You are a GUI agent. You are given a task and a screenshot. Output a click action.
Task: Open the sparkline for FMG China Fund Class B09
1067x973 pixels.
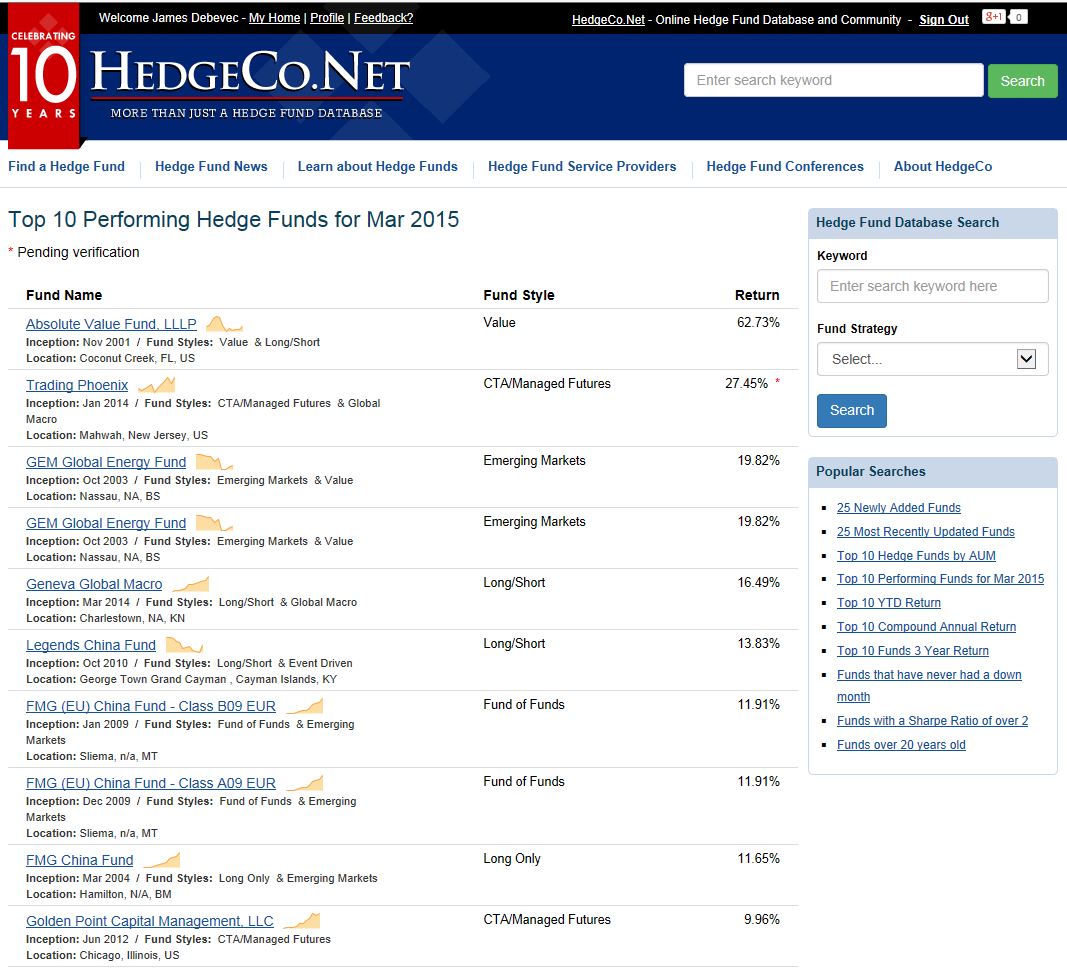[304, 706]
